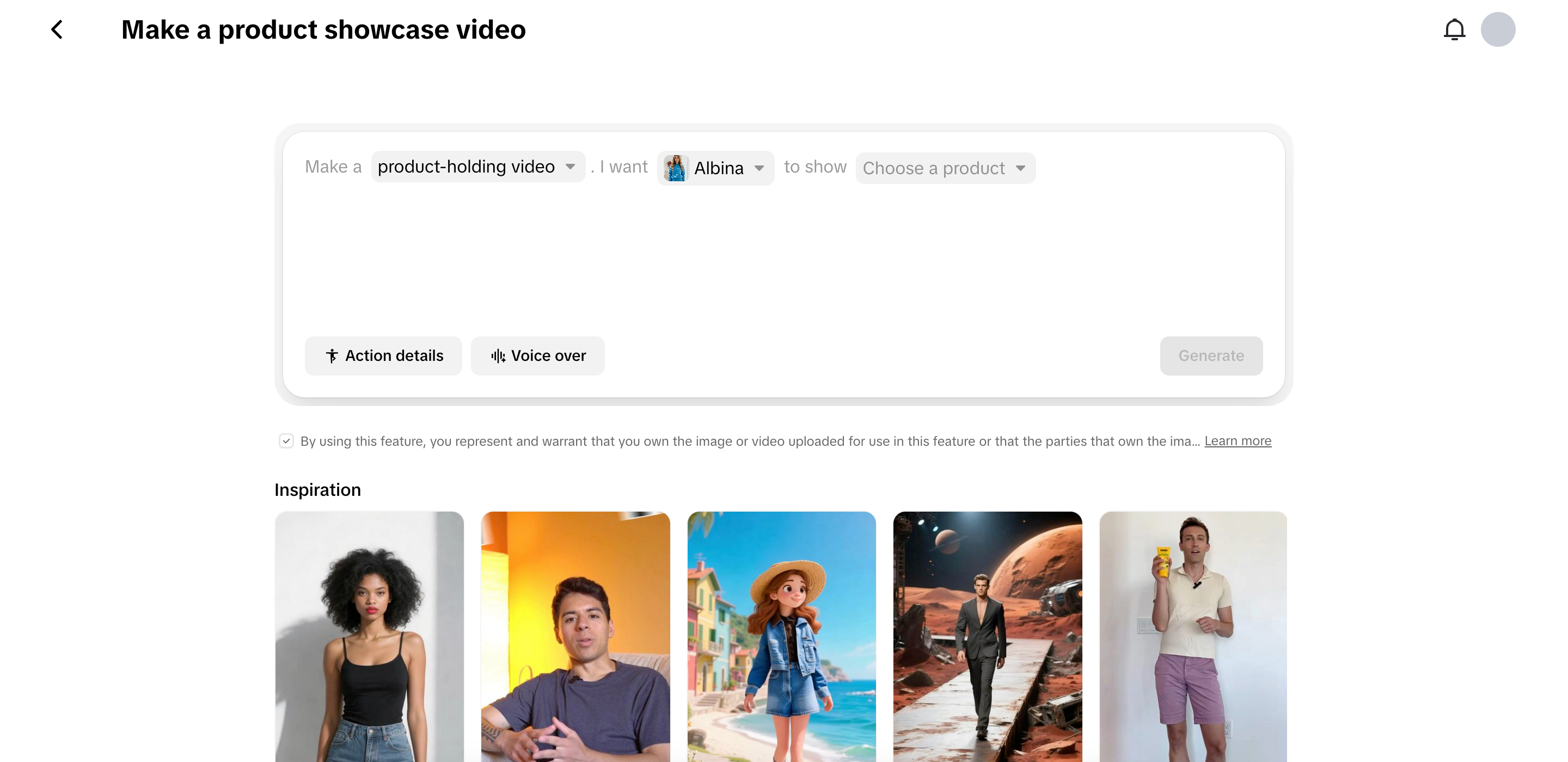Click the Action details figure icon
Image resolution: width=1568 pixels, height=762 pixels.
coord(332,356)
